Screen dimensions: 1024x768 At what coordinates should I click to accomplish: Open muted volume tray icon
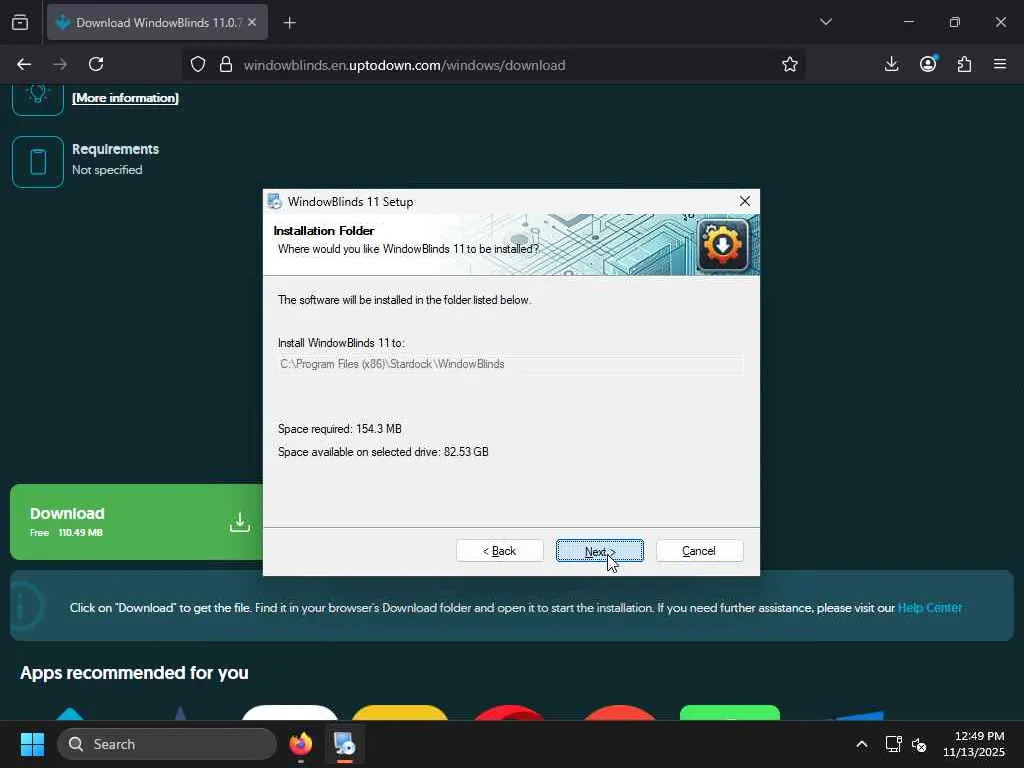coord(920,744)
